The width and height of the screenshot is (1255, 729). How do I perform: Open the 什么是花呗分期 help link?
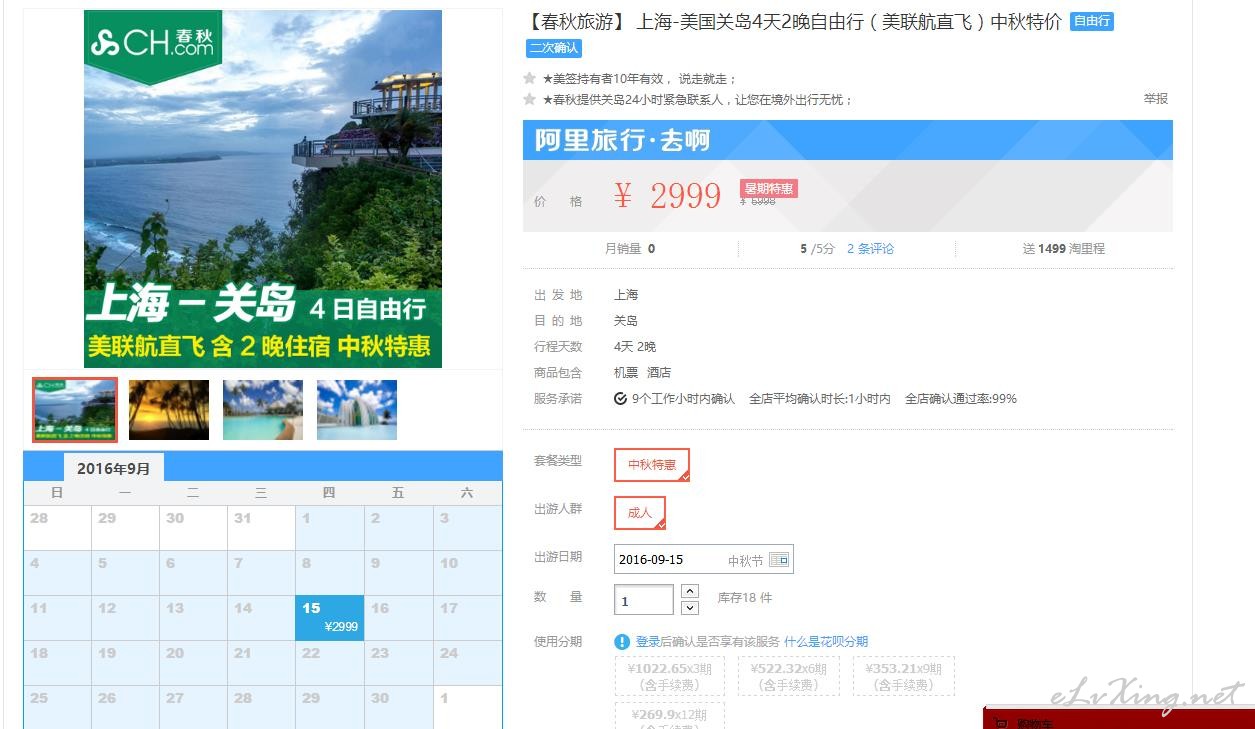826,642
